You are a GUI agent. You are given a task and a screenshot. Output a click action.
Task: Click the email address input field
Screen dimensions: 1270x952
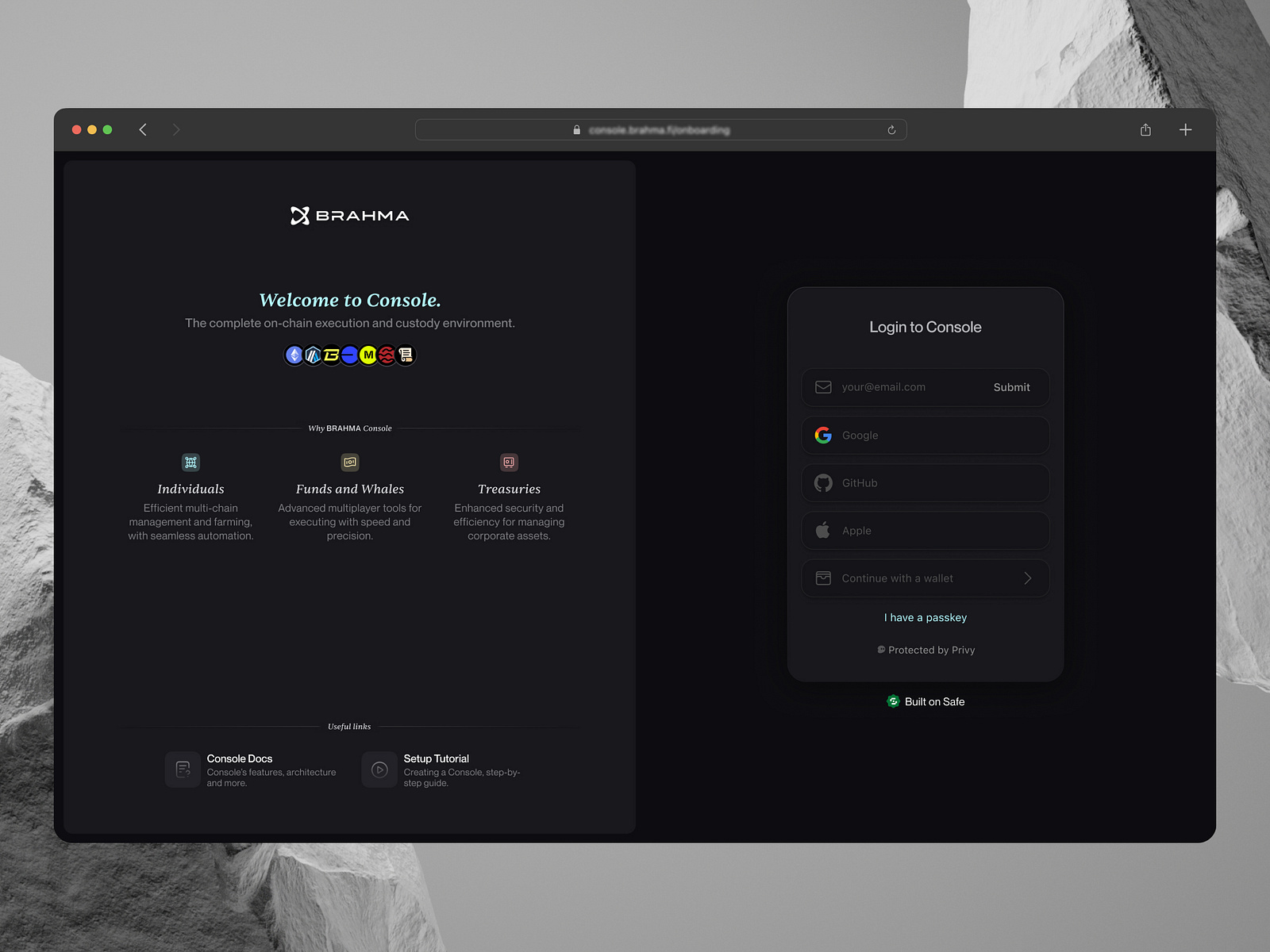[883, 387]
